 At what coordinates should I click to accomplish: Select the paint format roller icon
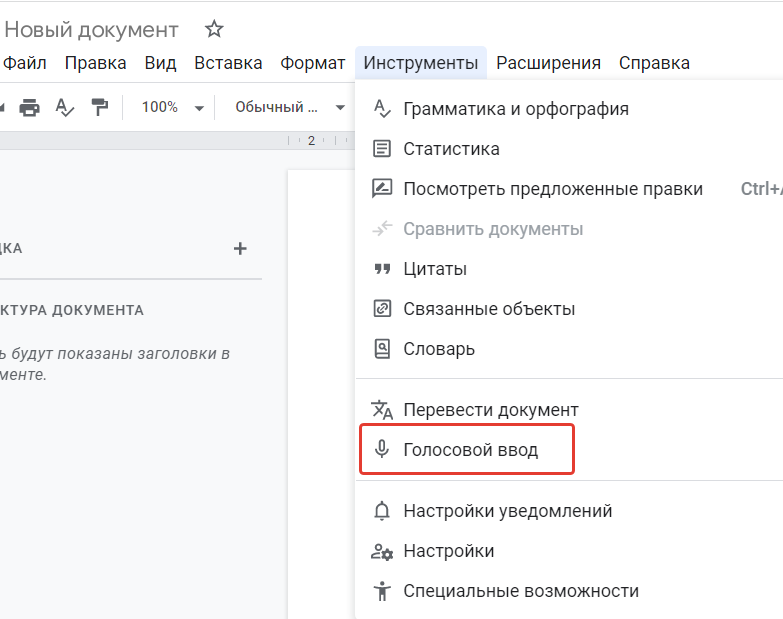click(x=99, y=107)
